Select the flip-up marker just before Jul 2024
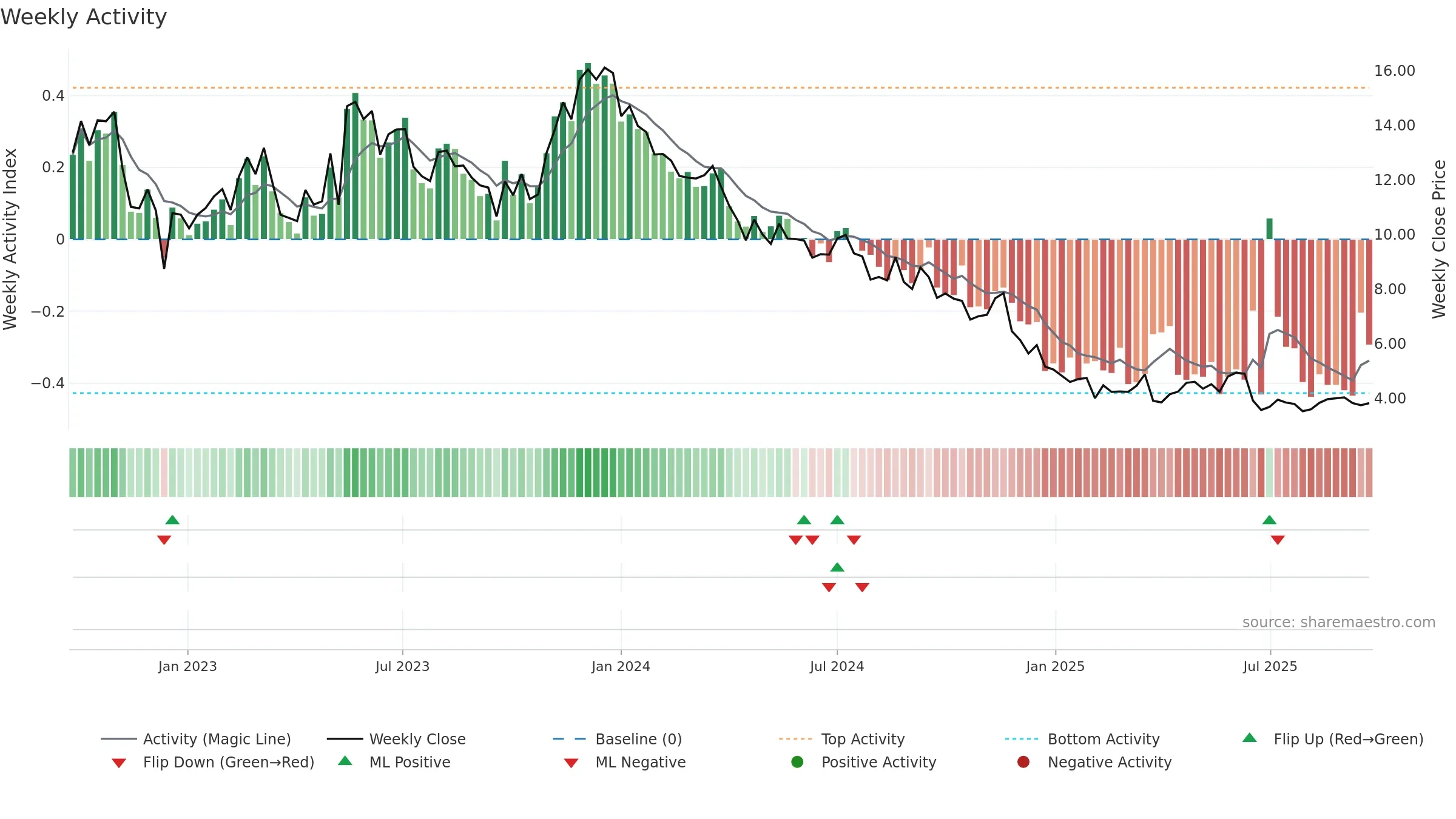The width and height of the screenshot is (1456, 819). pyautogui.click(x=804, y=520)
